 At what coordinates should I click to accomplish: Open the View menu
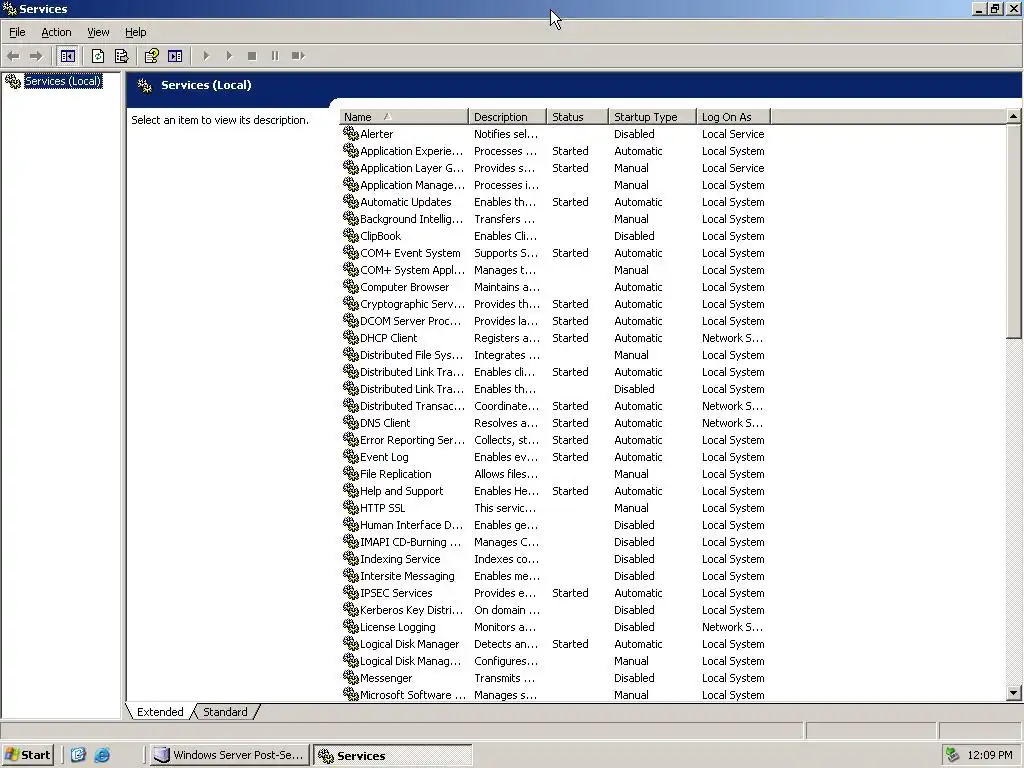click(99, 32)
